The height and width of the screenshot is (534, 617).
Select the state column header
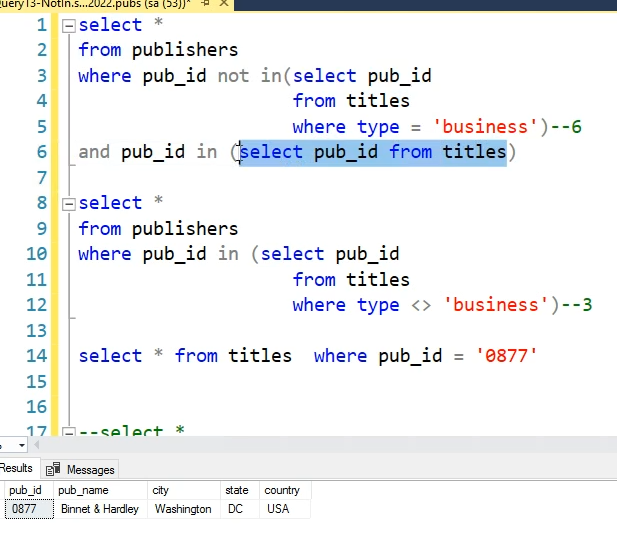240,490
